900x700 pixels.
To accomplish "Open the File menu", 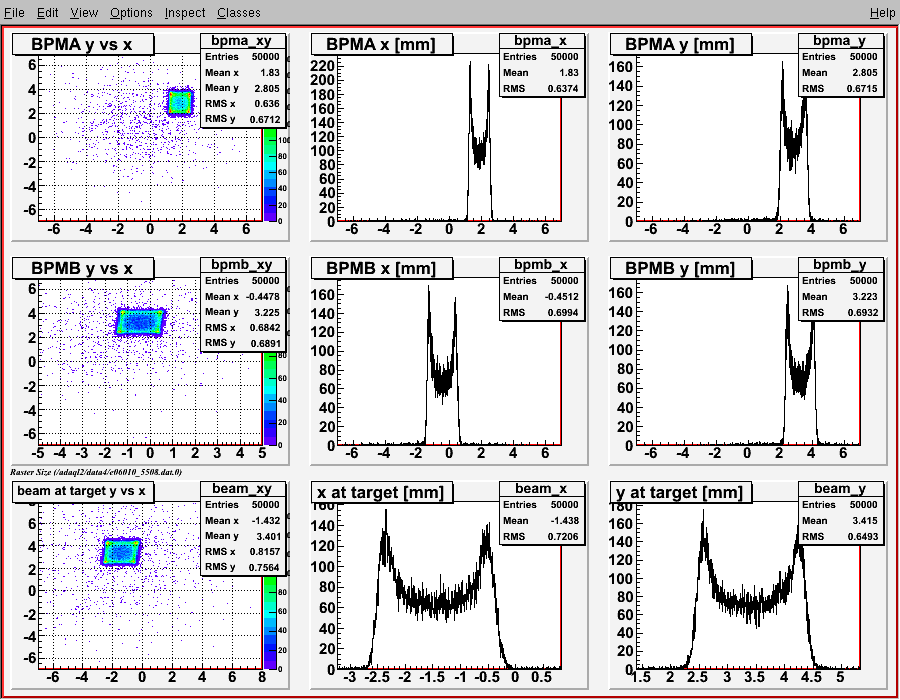I will (x=14, y=13).
